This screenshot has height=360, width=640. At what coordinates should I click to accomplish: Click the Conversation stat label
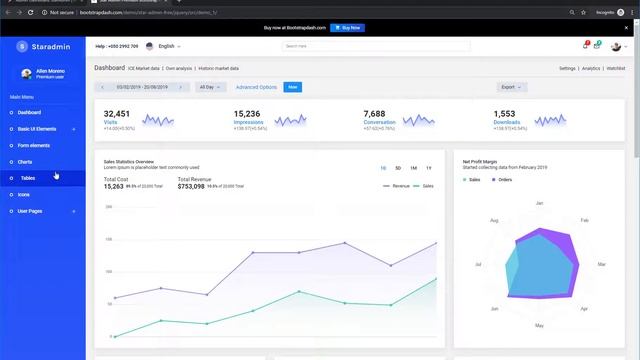tap(379, 122)
